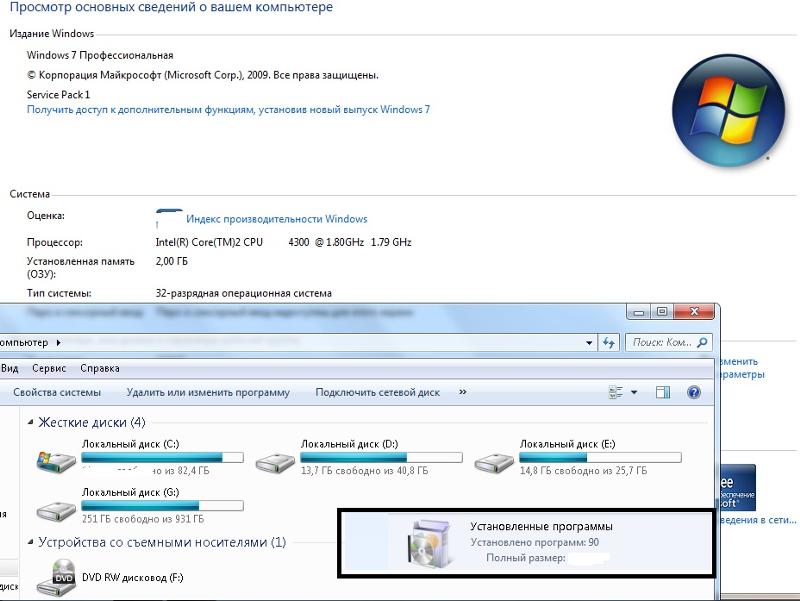Viewport: 800px width, 601px height.
Task: Select the text Установлено программ: 90
Action: tap(535, 542)
